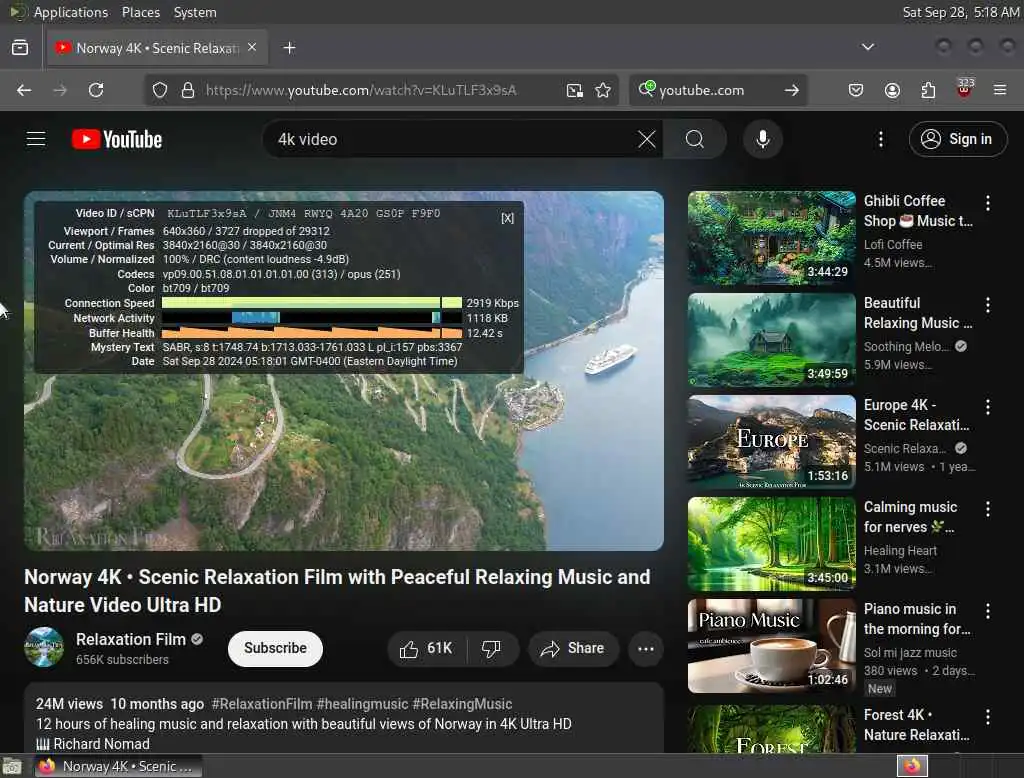Toggle picture-in-picture icon in address bar
The height and width of the screenshot is (778, 1024).
[575, 90]
